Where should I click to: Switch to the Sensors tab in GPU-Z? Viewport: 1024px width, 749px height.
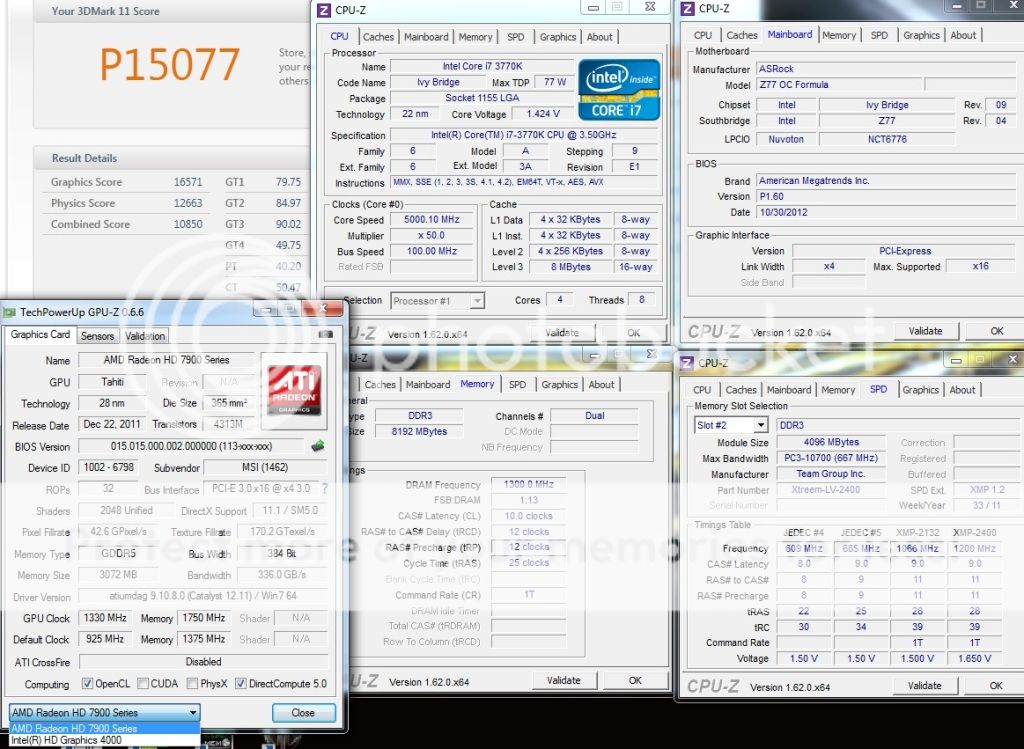pyautogui.click(x=97, y=336)
